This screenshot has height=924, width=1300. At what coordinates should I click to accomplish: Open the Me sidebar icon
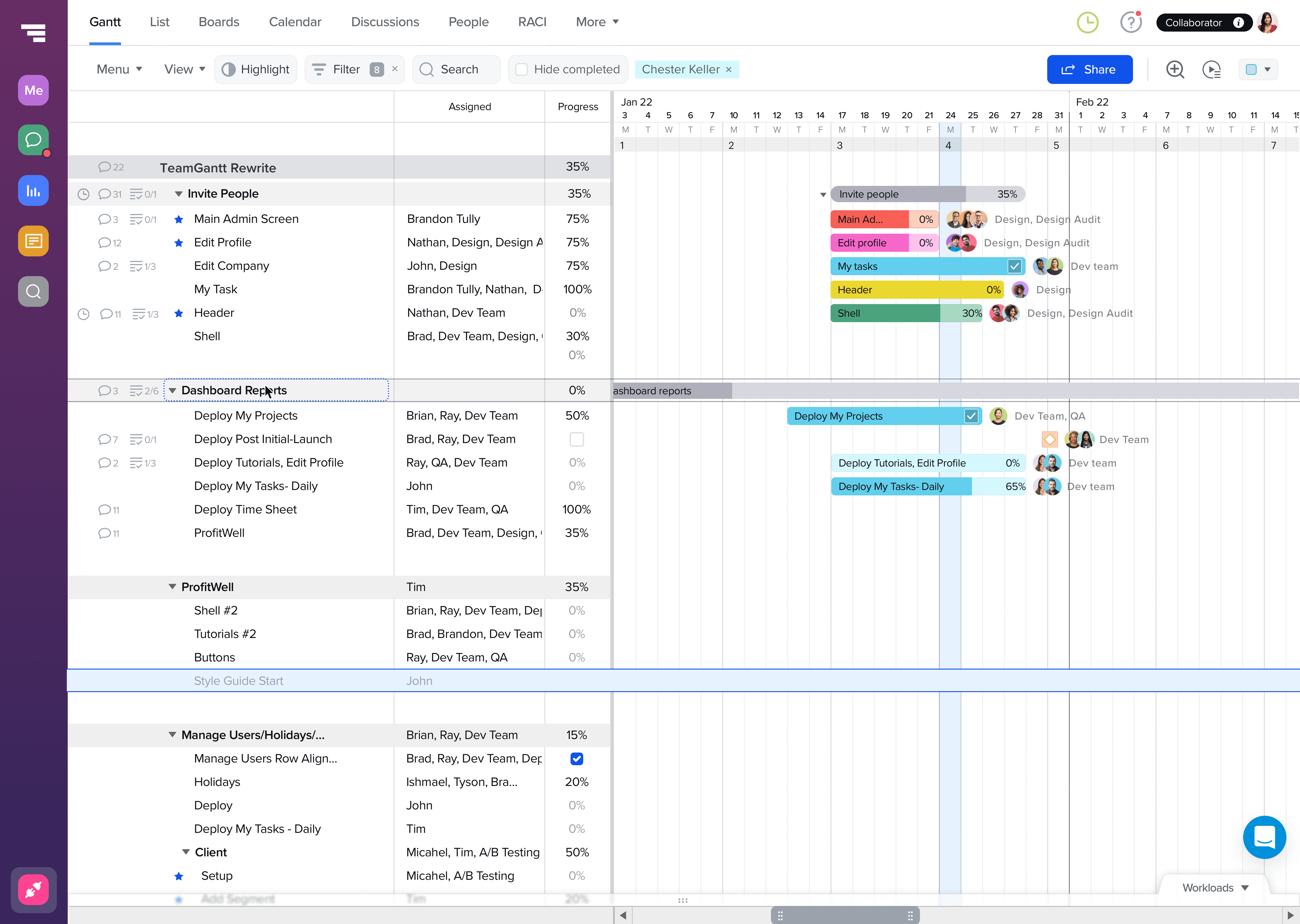point(33,90)
